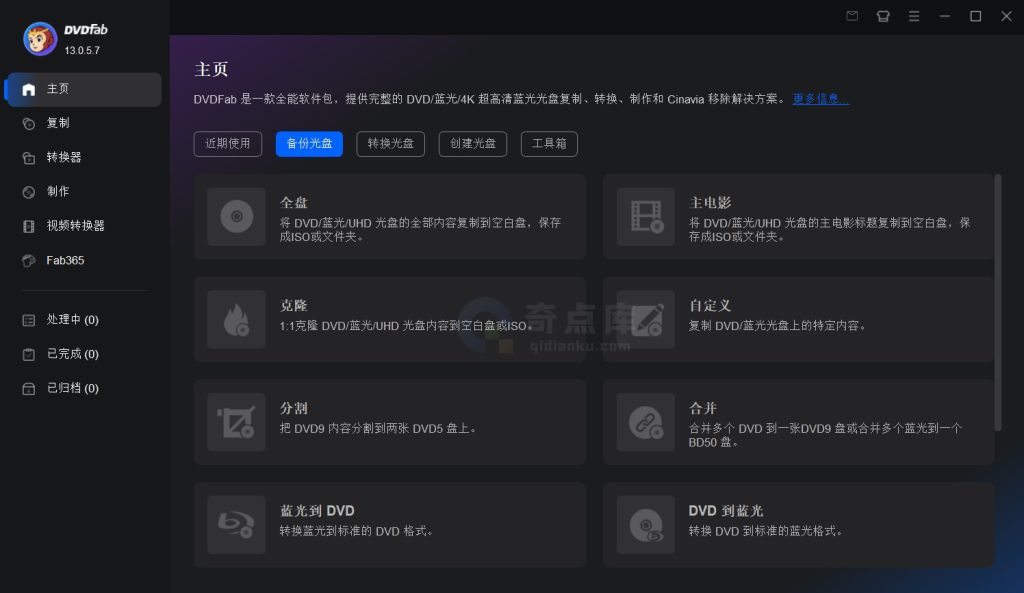Screen dimensions: 1024x593
Task: Click the 蓝光到 DVD conversion icon
Action: [x=236, y=525]
